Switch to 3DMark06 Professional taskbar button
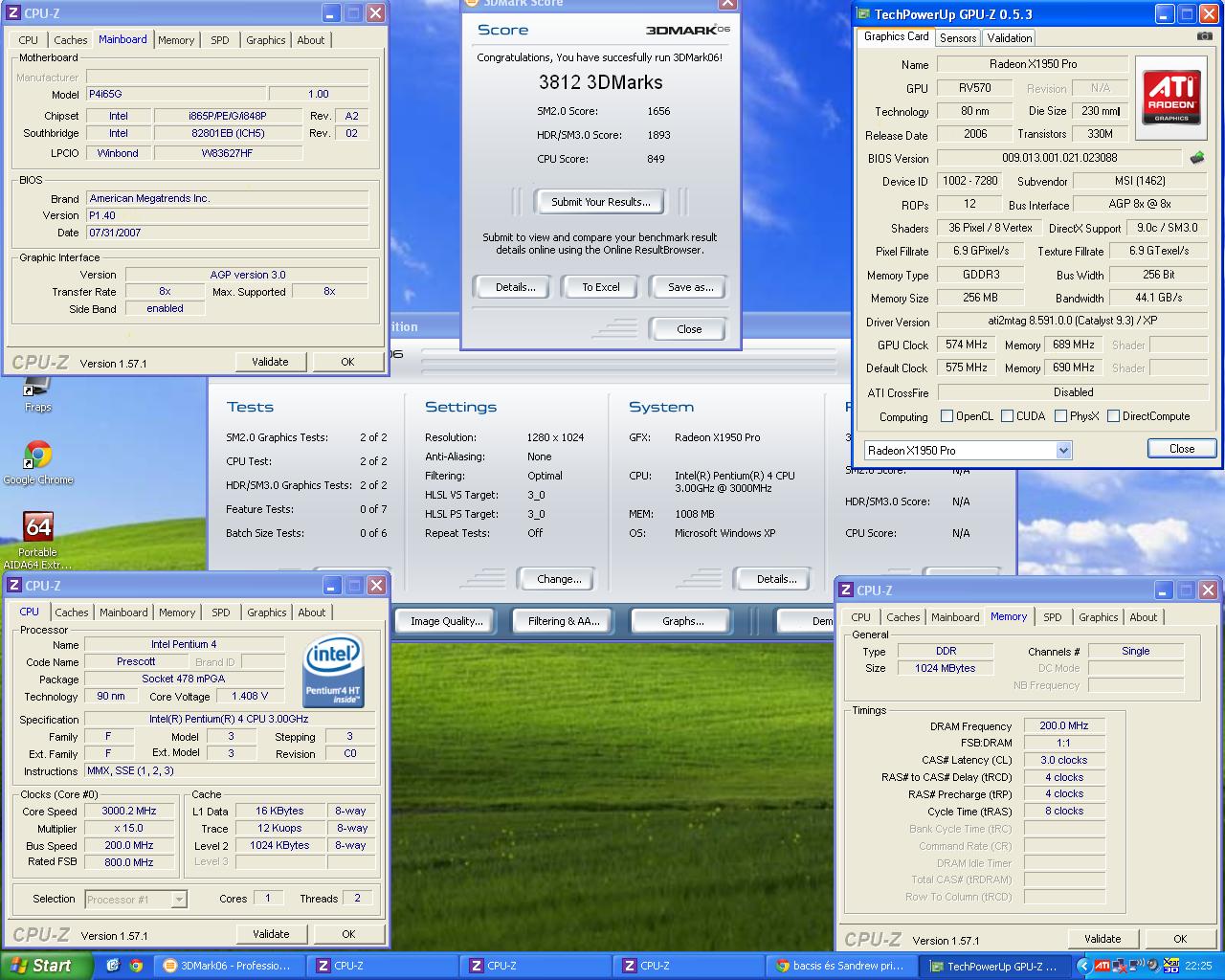This screenshot has width=1225, height=980. tap(232, 966)
